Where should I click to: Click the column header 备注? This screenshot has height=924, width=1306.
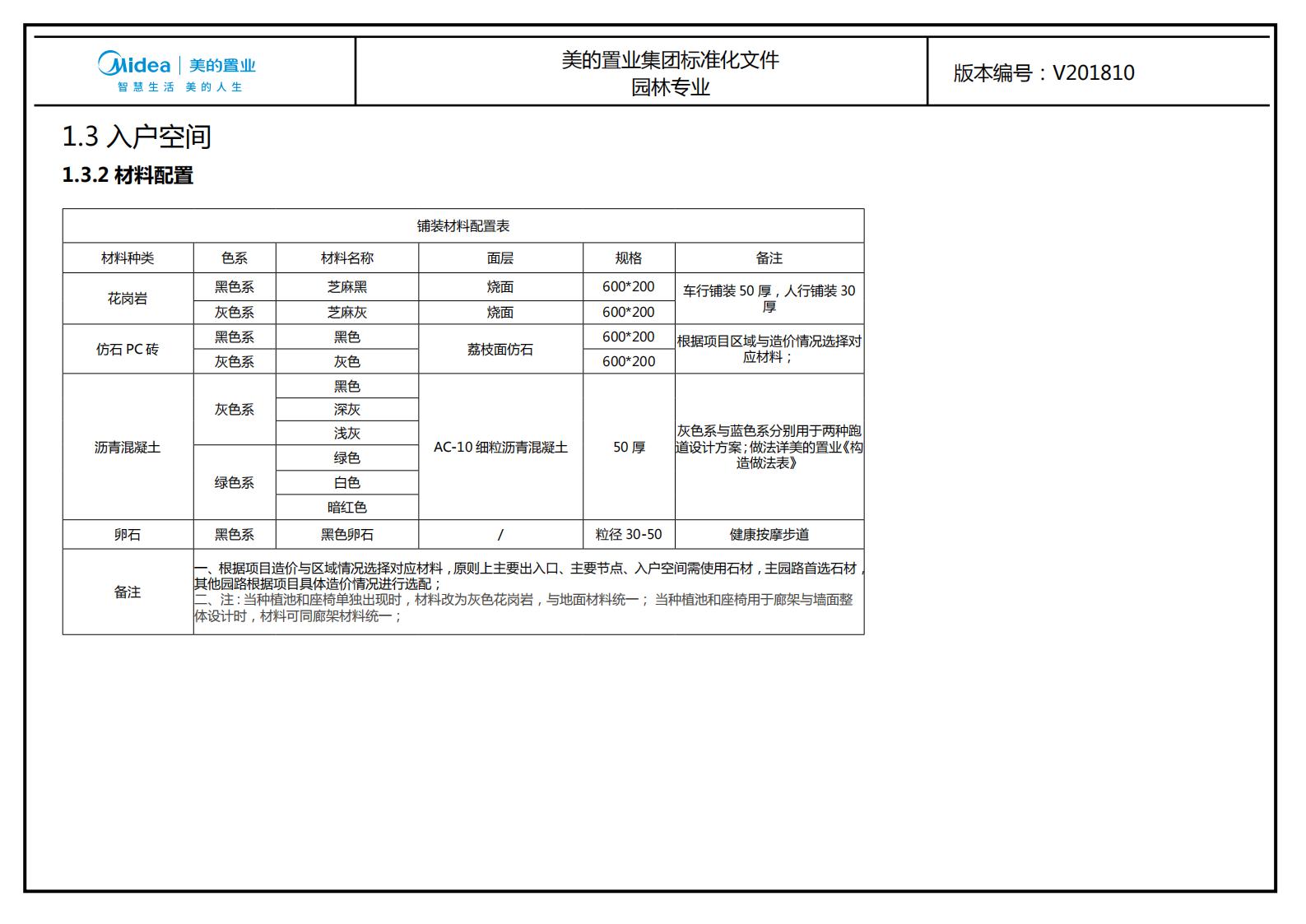click(x=769, y=258)
